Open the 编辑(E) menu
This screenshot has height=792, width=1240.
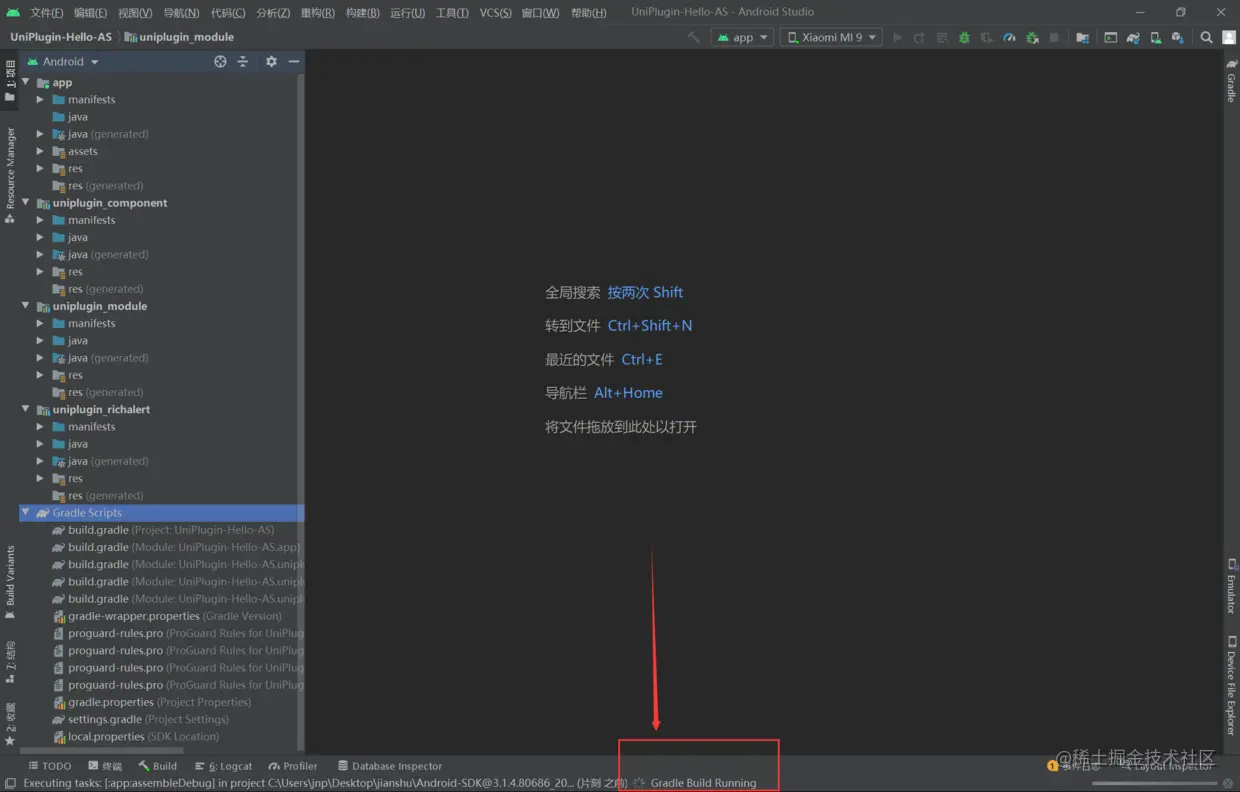(90, 12)
